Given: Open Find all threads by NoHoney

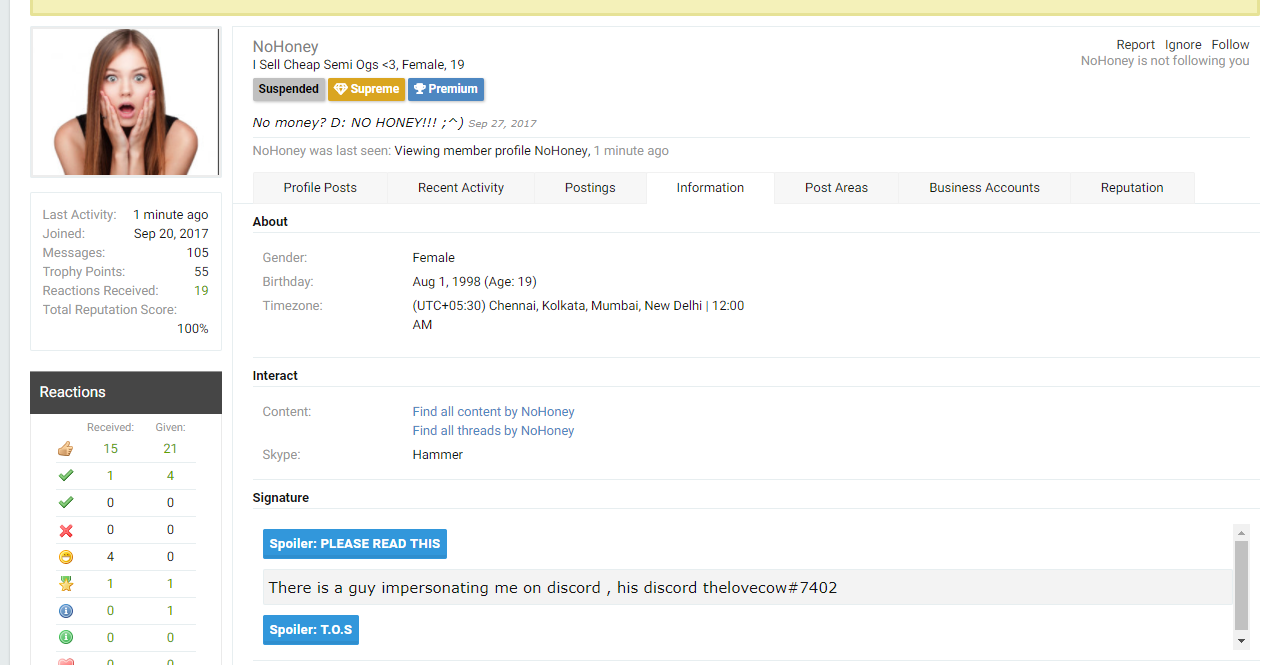Looking at the screenshot, I should (x=493, y=431).
